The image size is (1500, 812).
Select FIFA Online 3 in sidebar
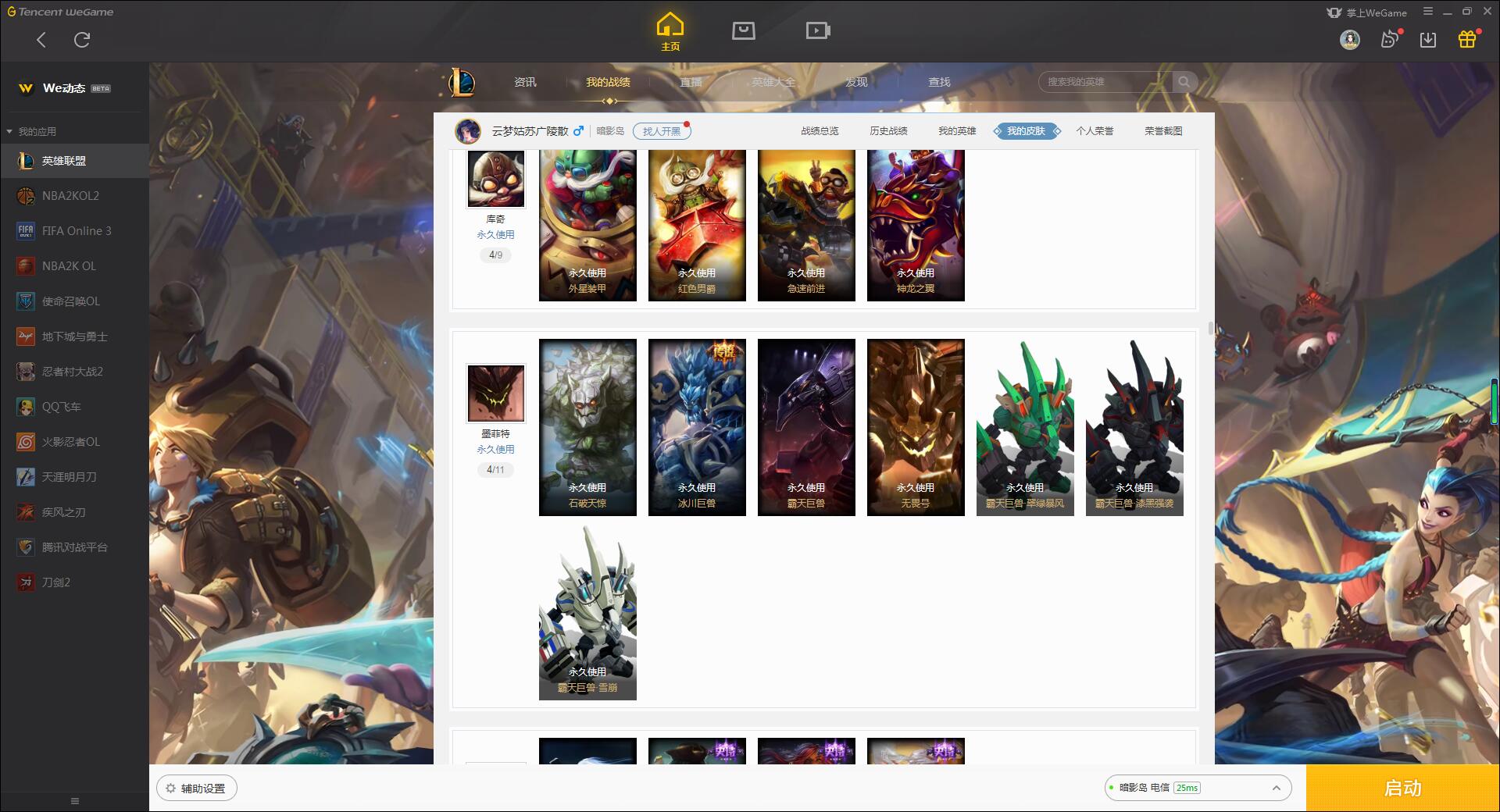(x=74, y=231)
